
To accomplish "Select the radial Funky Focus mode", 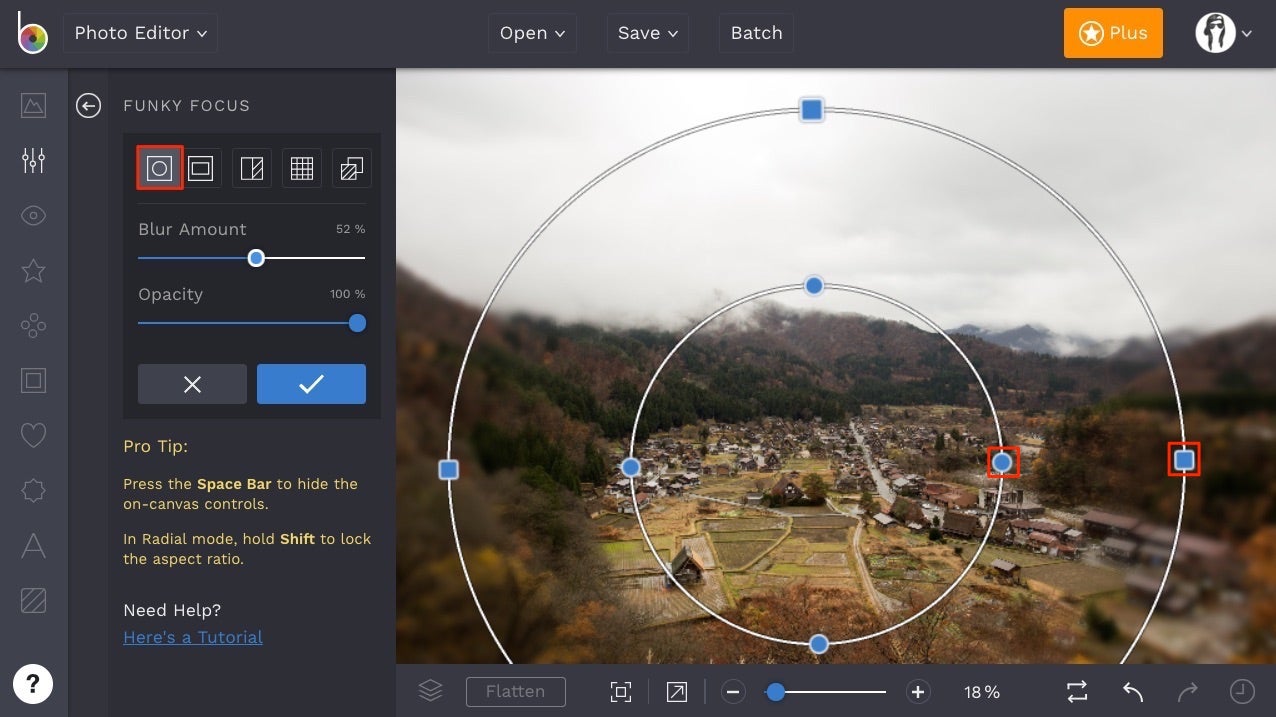I will [159, 167].
